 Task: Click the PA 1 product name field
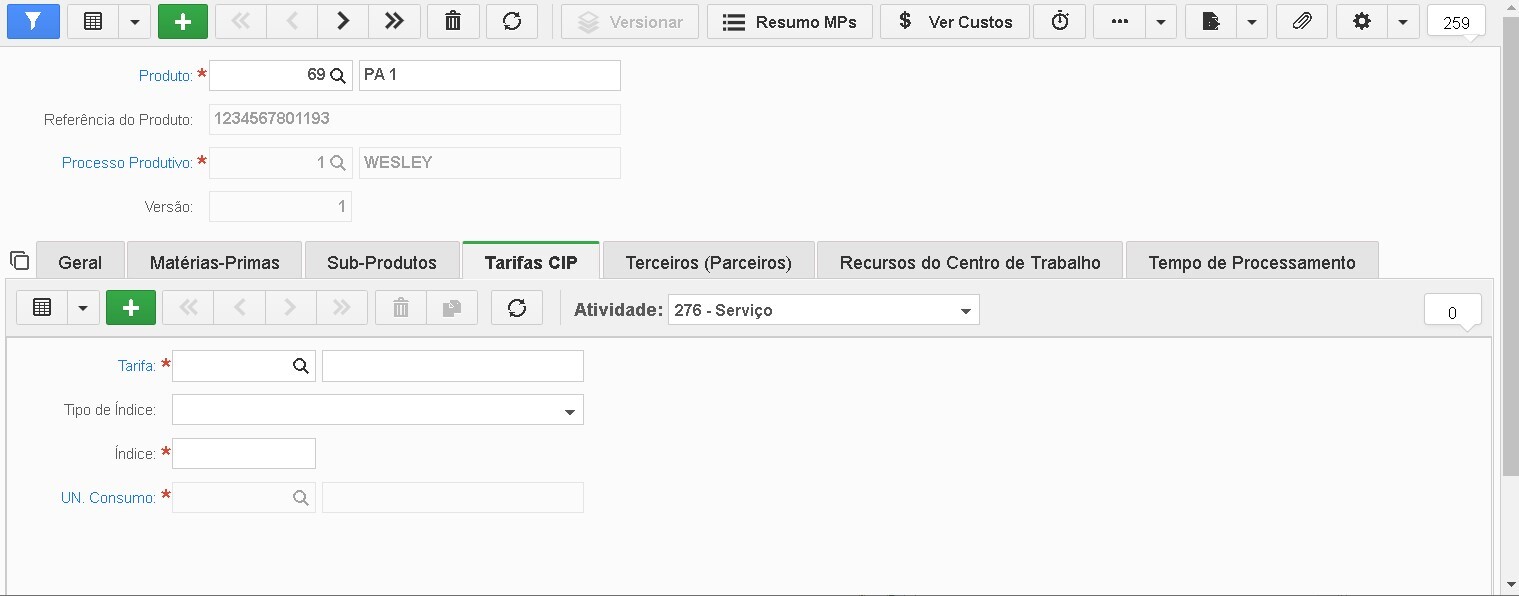click(489, 75)
